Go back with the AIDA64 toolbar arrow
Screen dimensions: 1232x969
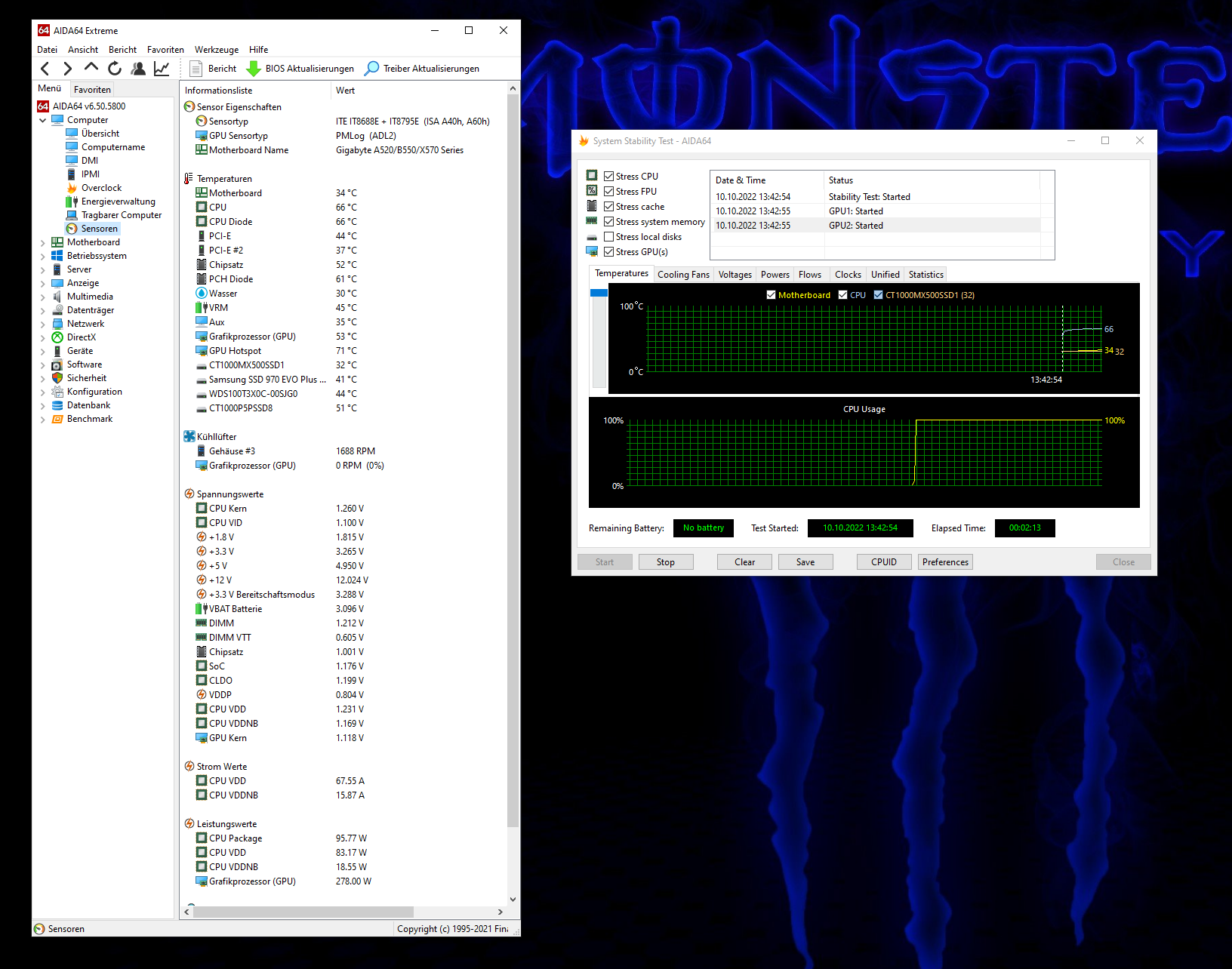pyautogui.click(x=45, y=69)
